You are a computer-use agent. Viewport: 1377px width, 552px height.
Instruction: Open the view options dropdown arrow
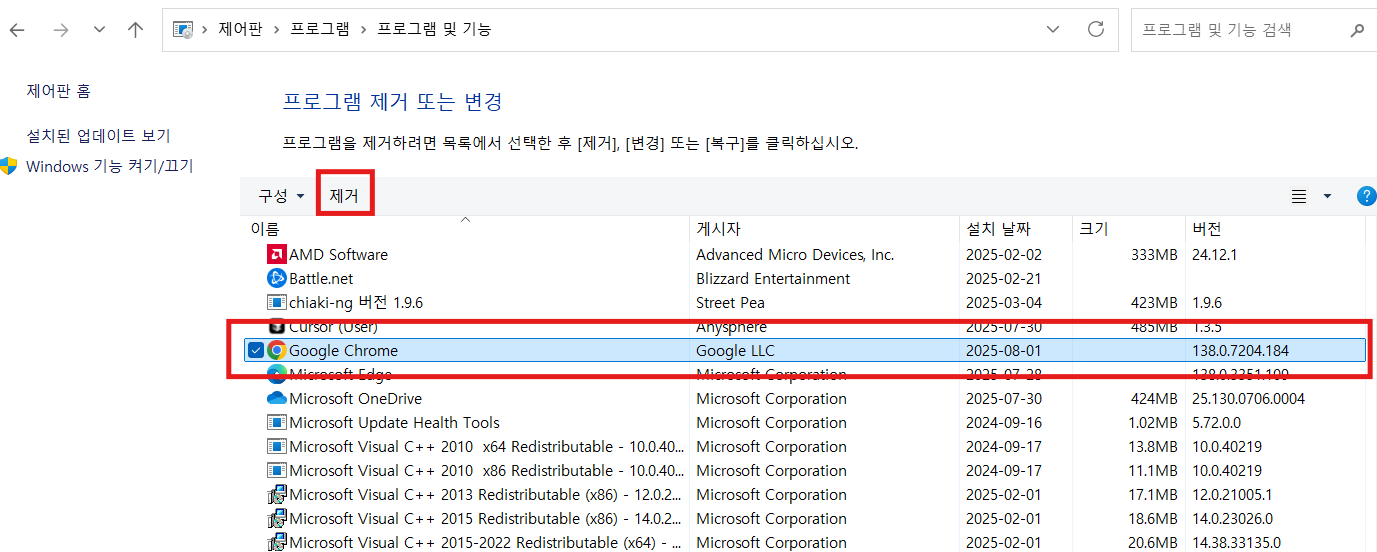click(1327, 196)
